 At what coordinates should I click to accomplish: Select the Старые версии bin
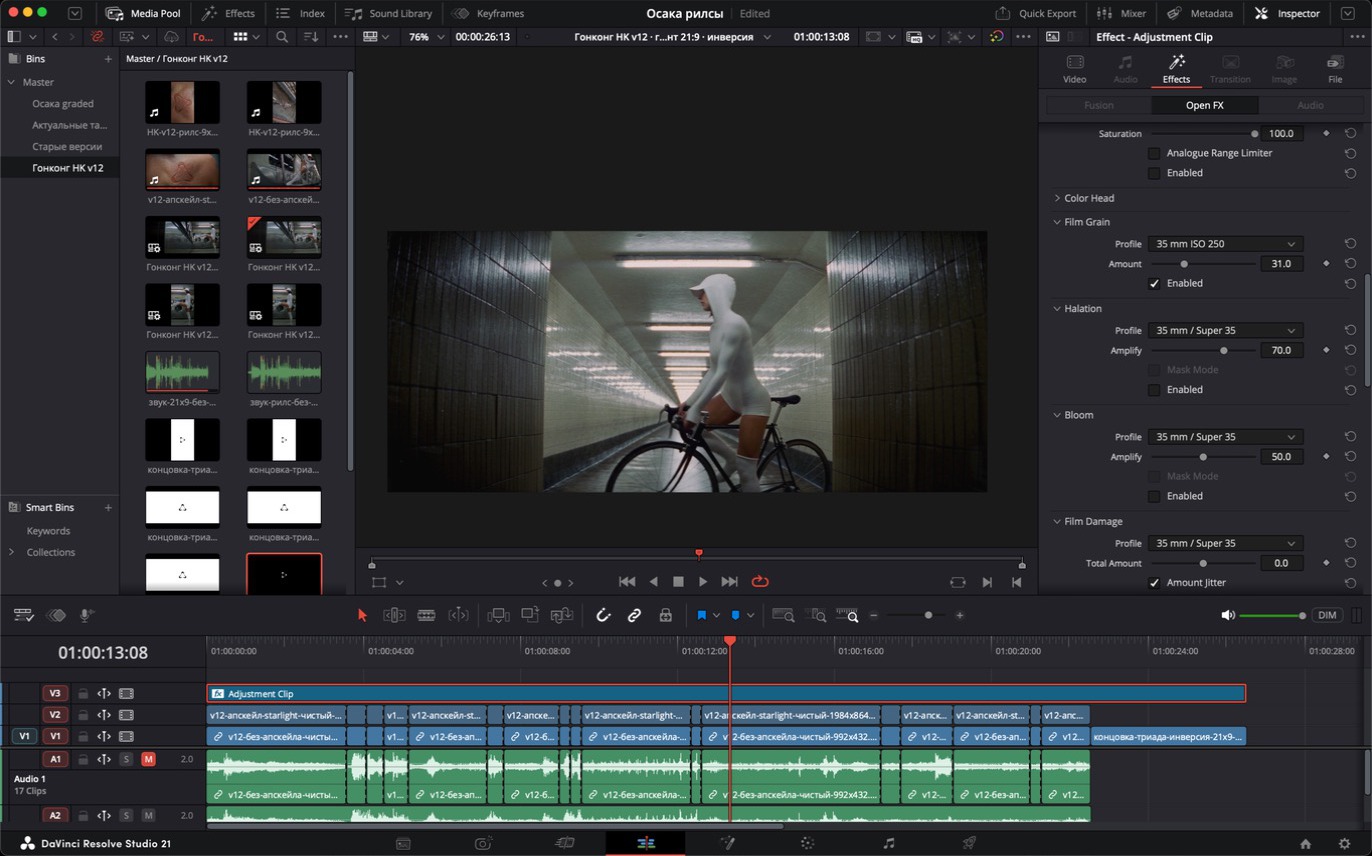[67, 146]
